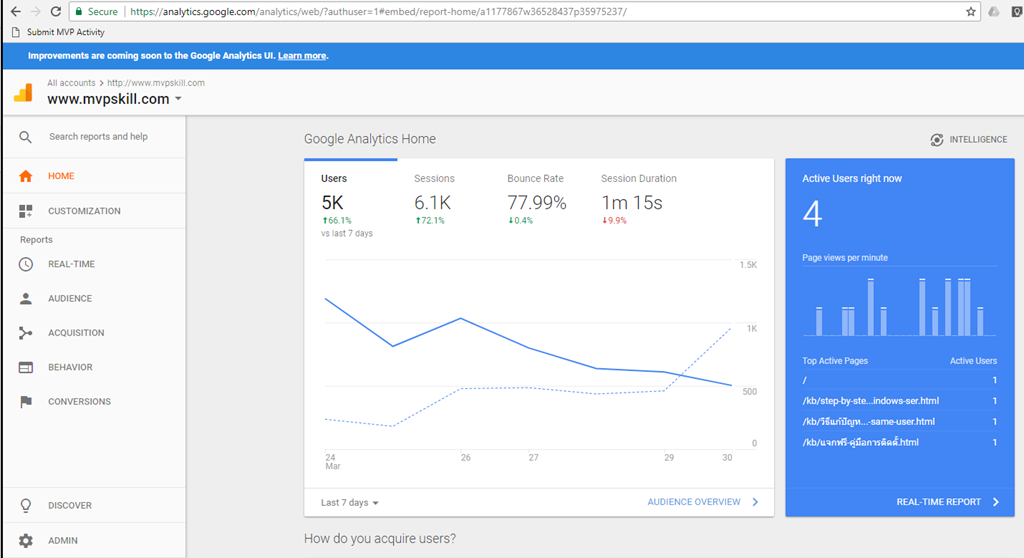Click the How do you acquire users? heading
1024x558 pixels.
(x=380, y=538)
